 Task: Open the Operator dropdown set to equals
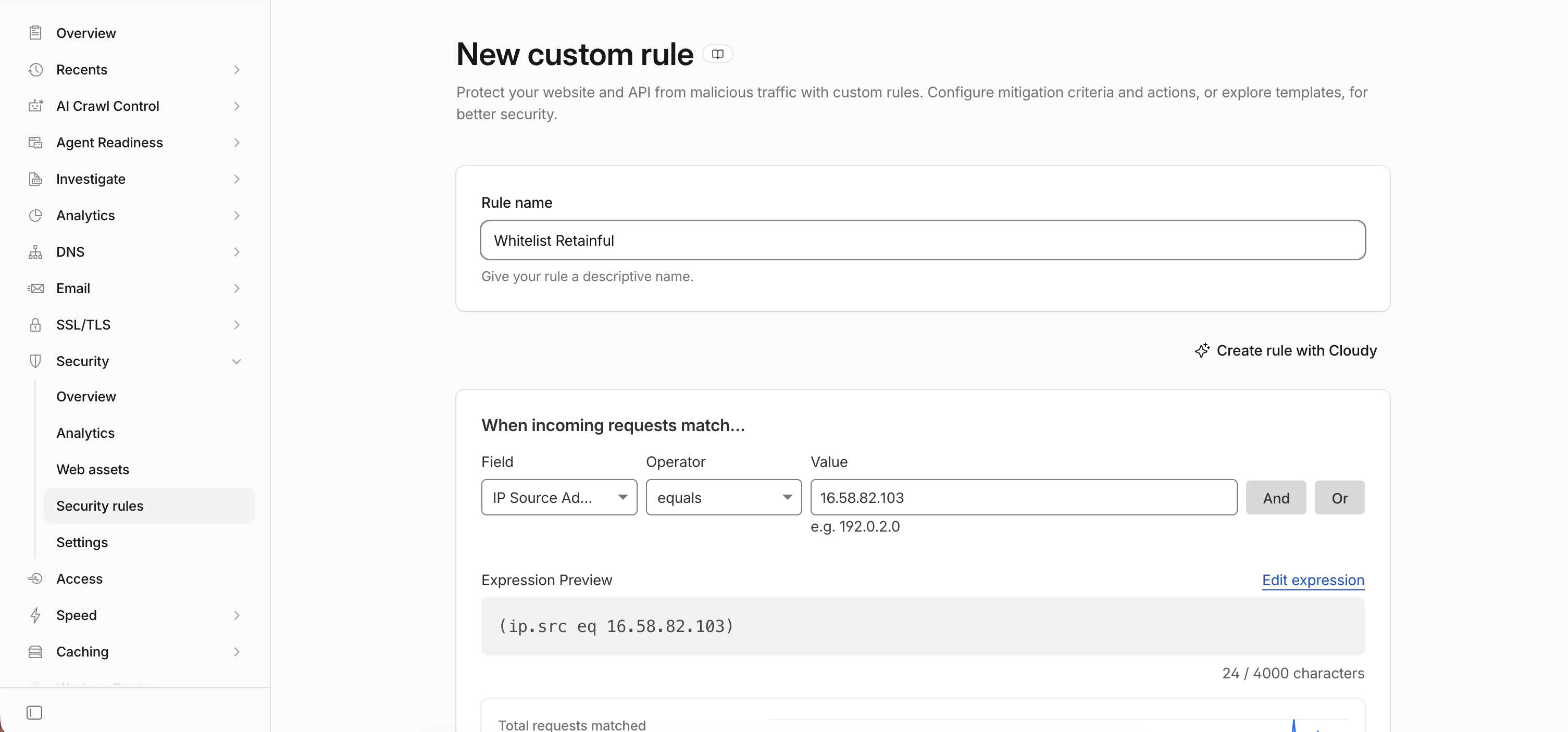click(723, 498)
